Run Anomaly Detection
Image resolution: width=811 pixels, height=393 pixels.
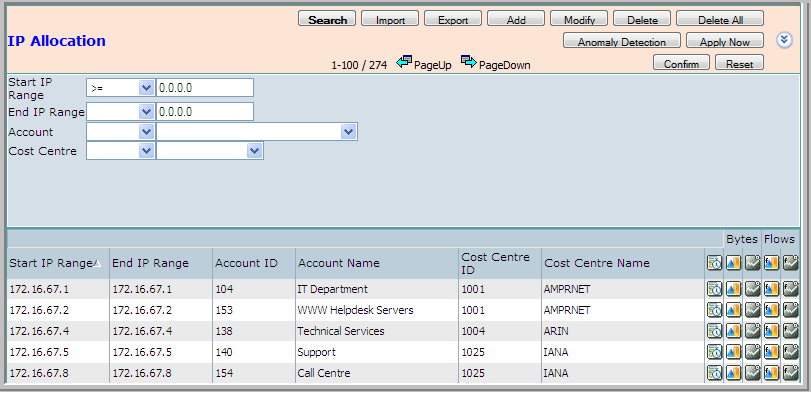pyautogui.click(x=622, y=40)
